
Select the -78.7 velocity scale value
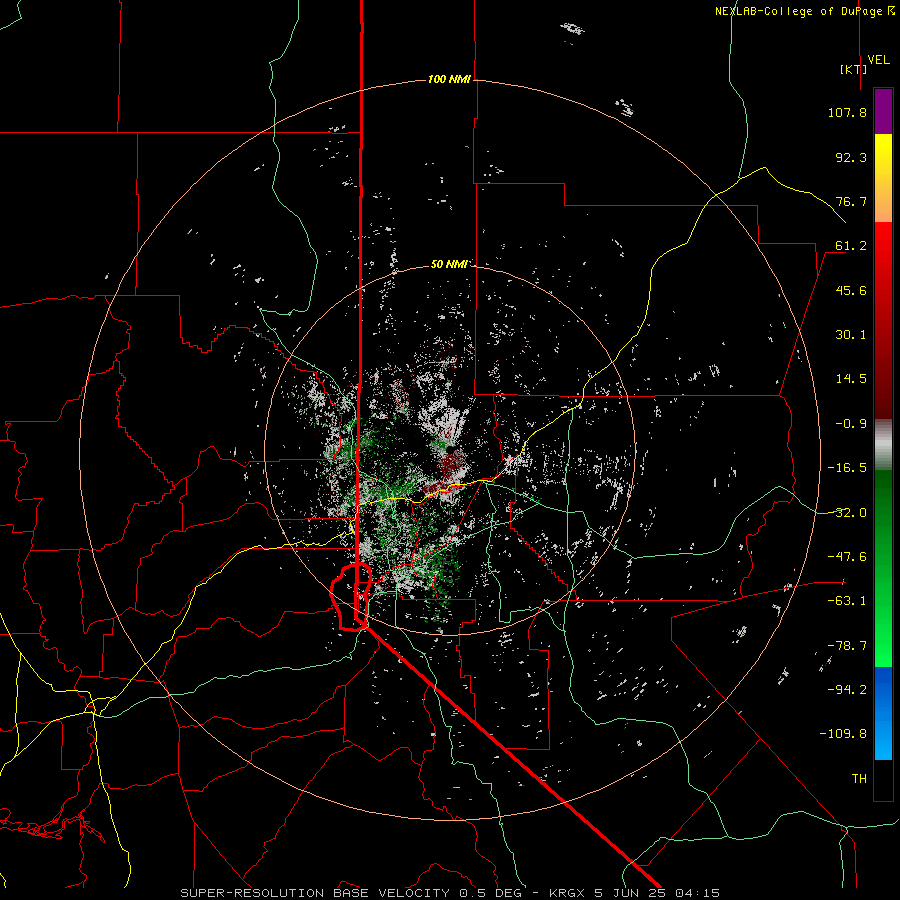click(x=847, y=646)
